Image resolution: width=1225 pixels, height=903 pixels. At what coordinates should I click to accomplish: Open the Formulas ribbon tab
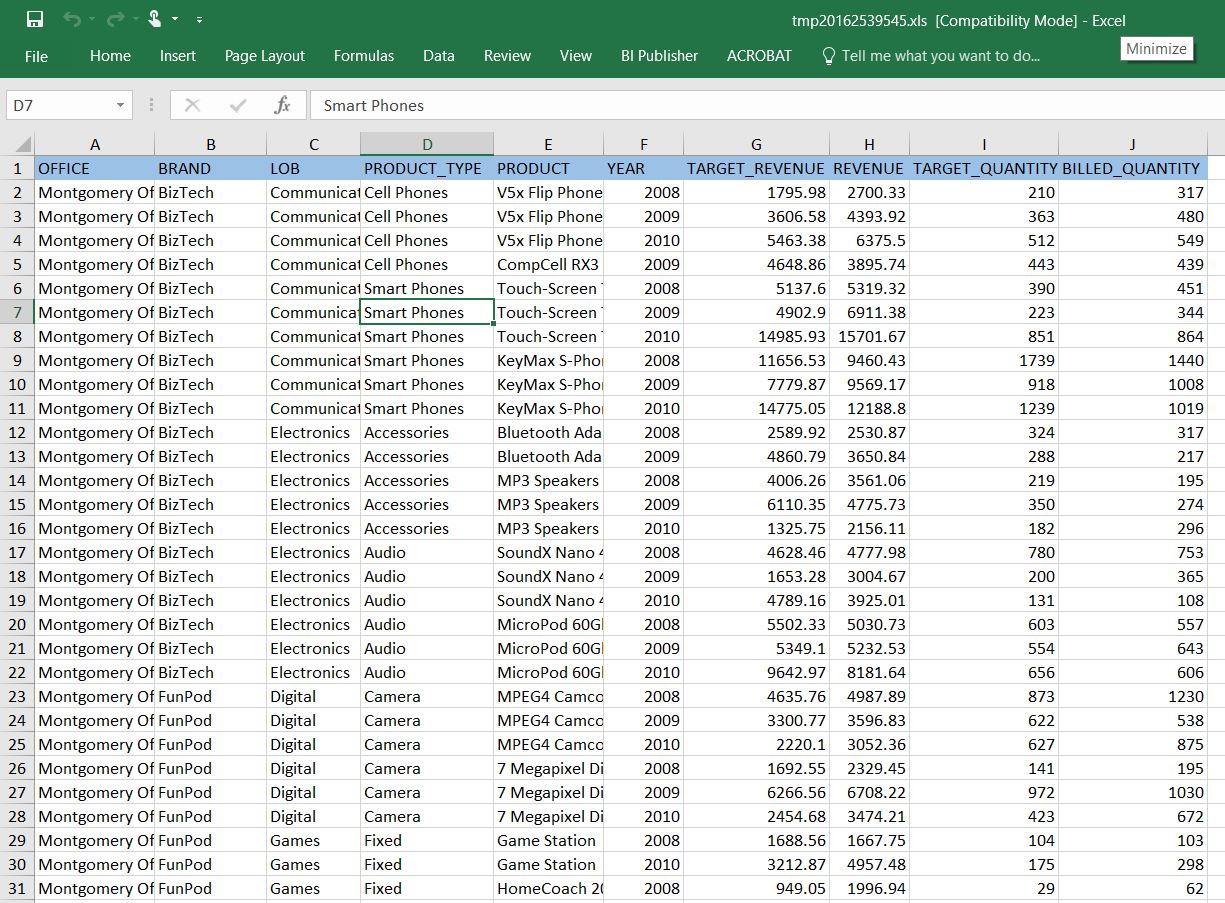click(x=363, y=56)
